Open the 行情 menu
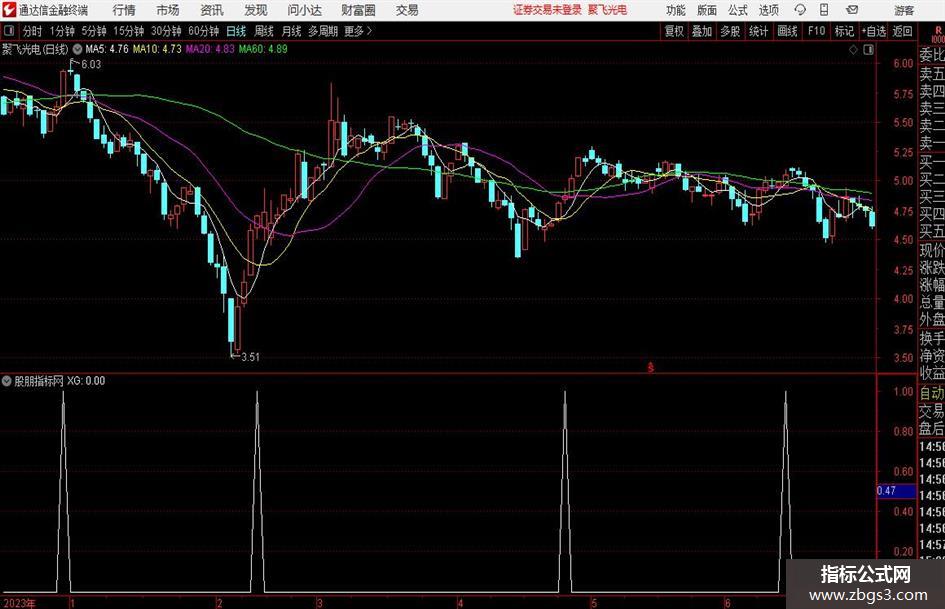 click(124, 10)
